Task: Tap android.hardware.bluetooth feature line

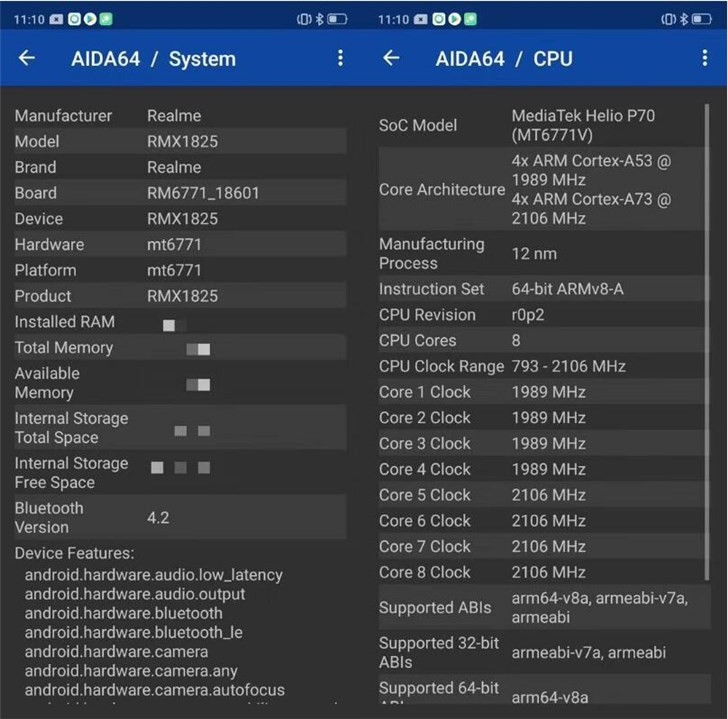Action: click(x=124, y=613)
